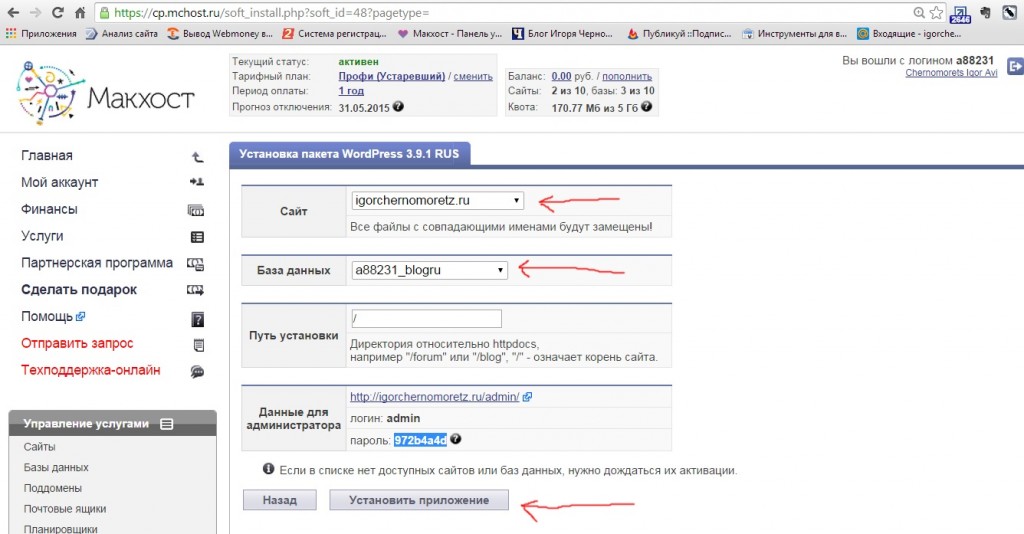Click Отправить запрос in sidebar
This screenshot has width=1024, height=534.
click(77, 343)
